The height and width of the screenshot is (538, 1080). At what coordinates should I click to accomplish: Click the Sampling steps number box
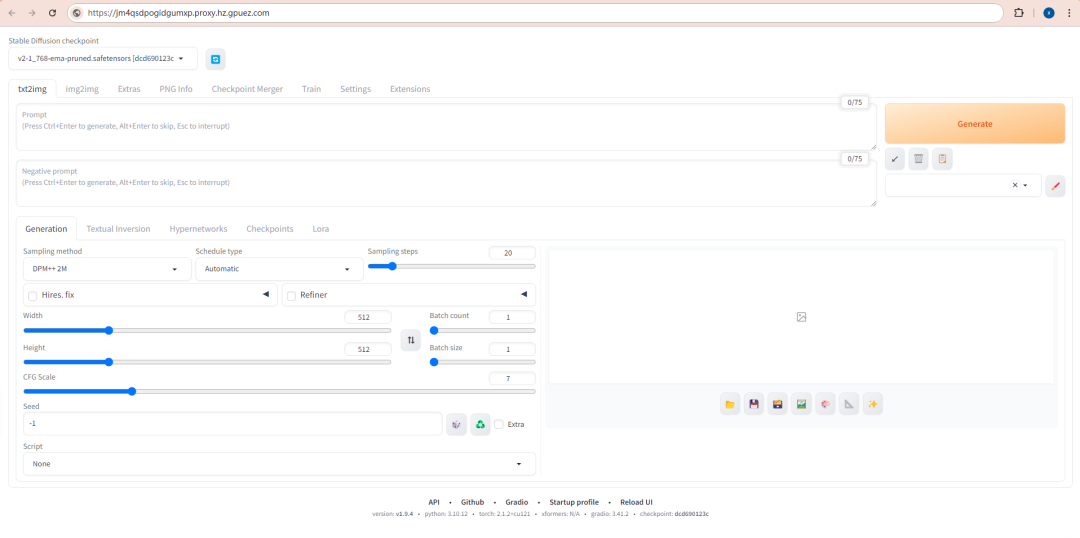click(x=512, y=253)
